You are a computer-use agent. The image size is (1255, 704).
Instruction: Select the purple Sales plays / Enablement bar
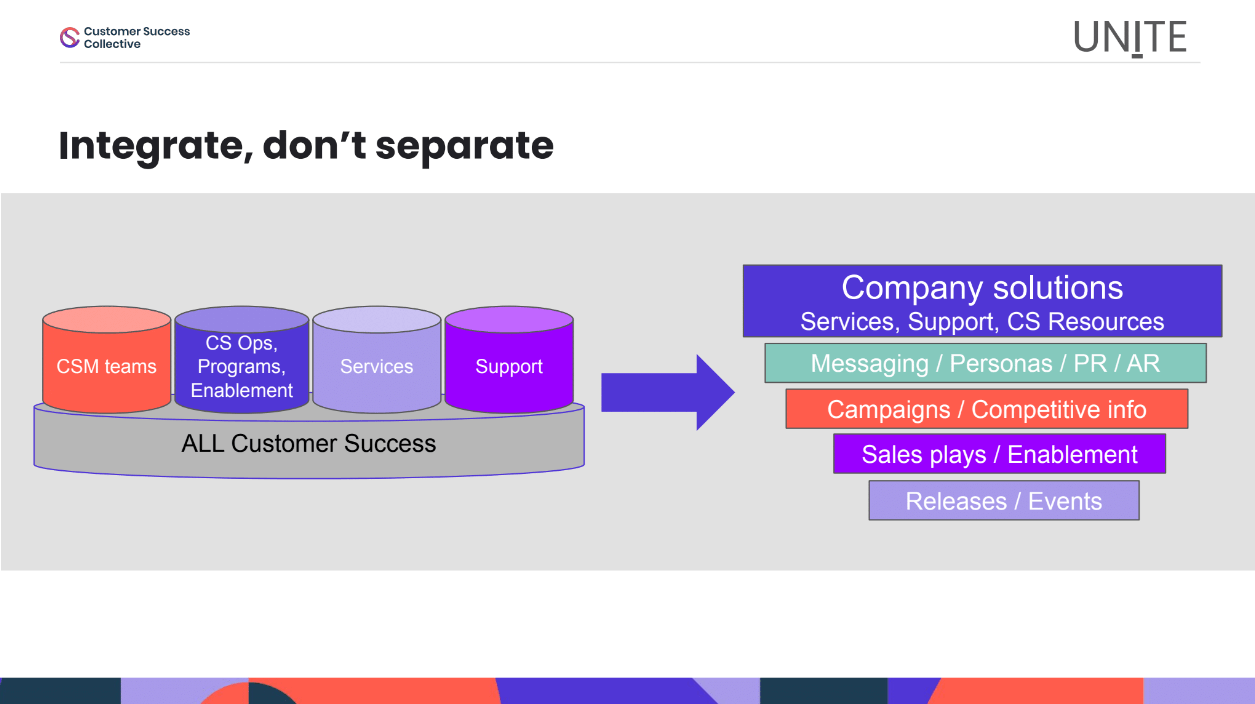point(999,454)
